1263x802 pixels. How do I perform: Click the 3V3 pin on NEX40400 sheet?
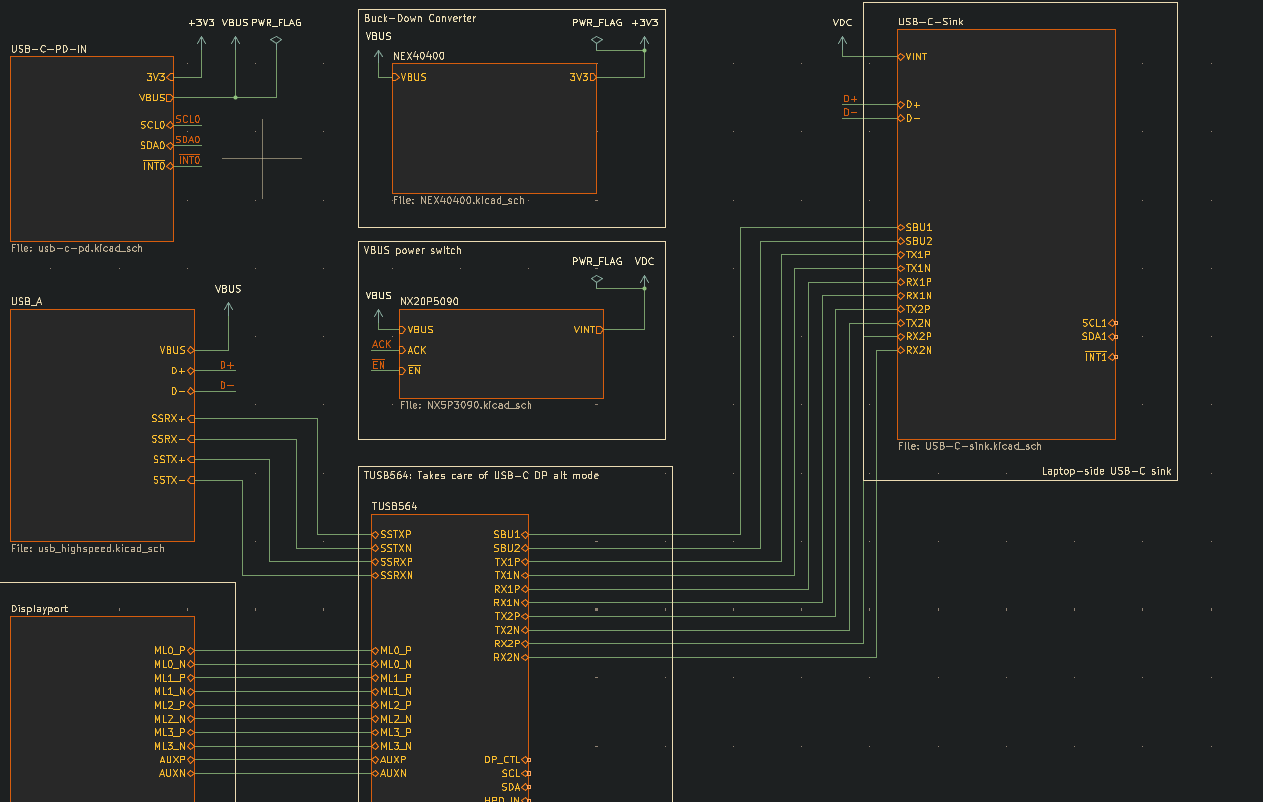click(x=583, y=77)
